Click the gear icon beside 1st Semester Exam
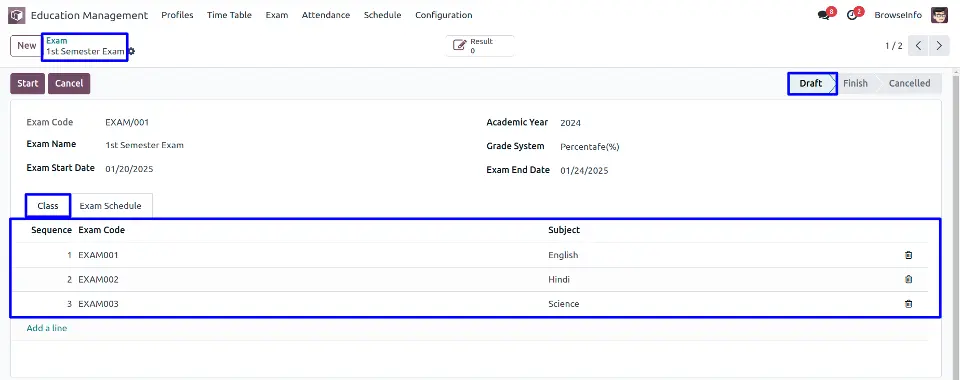The height and width of the screenshot is (380, 960). click(131, 51)
